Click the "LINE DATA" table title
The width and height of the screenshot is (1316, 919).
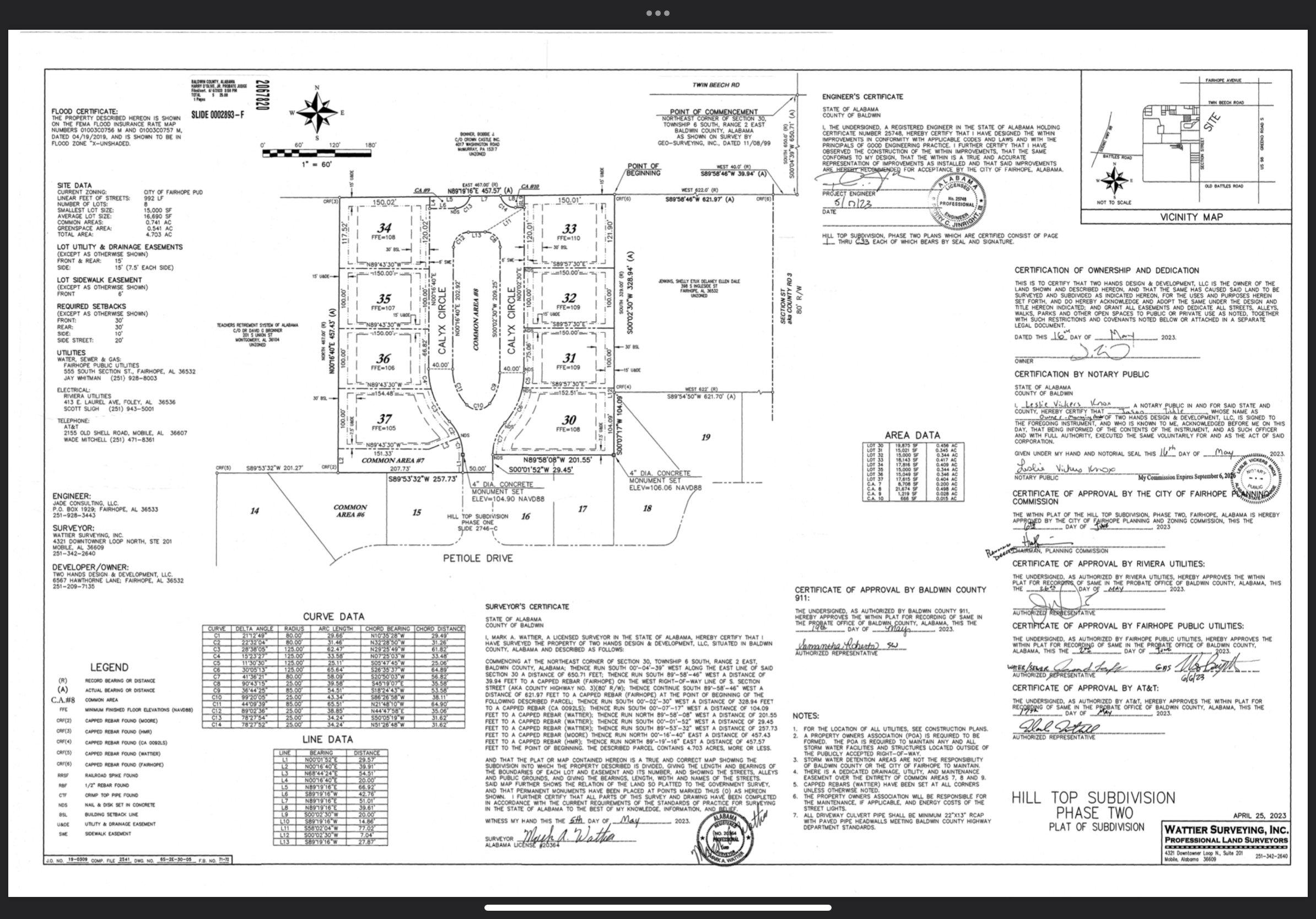328,740
